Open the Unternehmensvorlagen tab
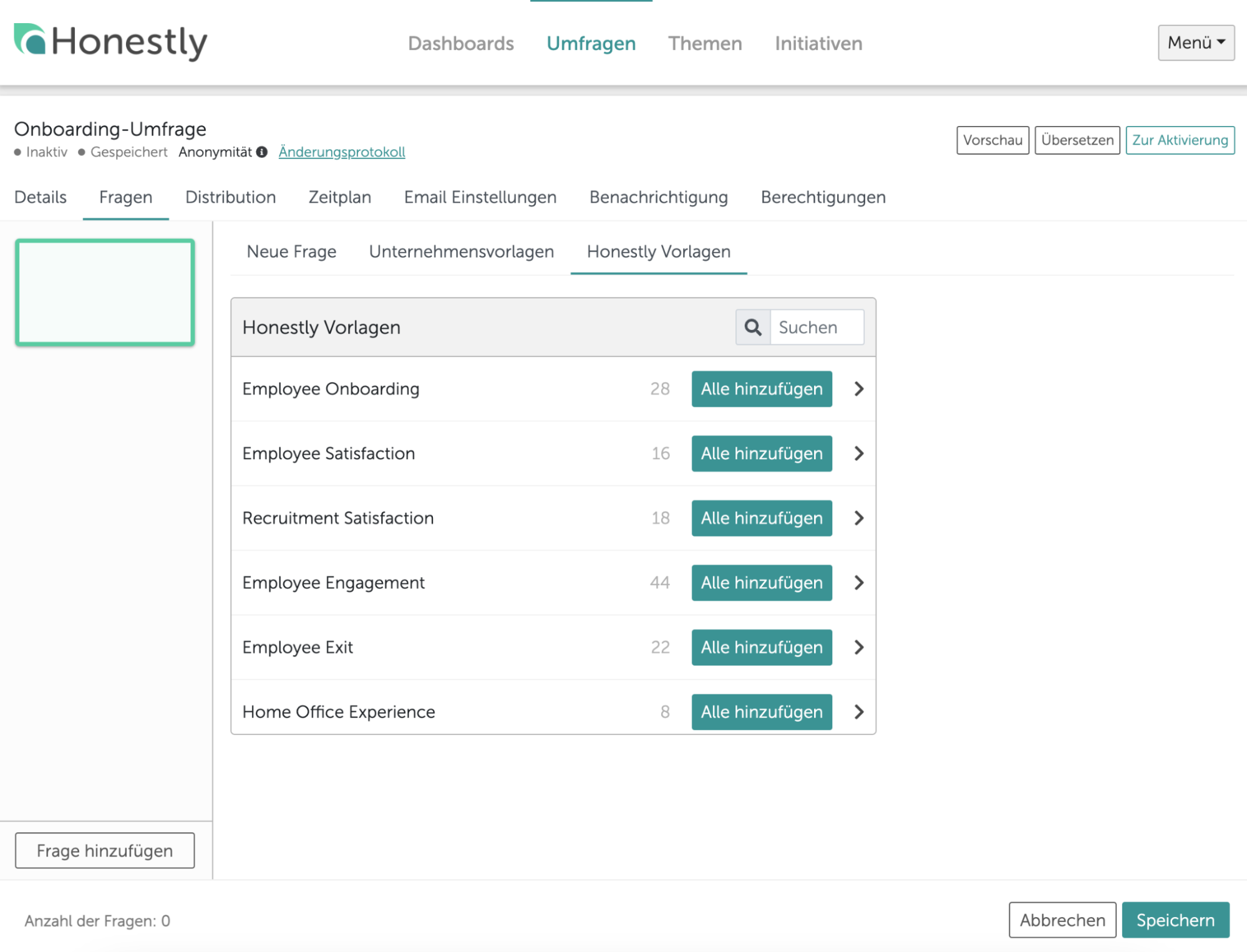1247x952 pixels. [461, 251]
